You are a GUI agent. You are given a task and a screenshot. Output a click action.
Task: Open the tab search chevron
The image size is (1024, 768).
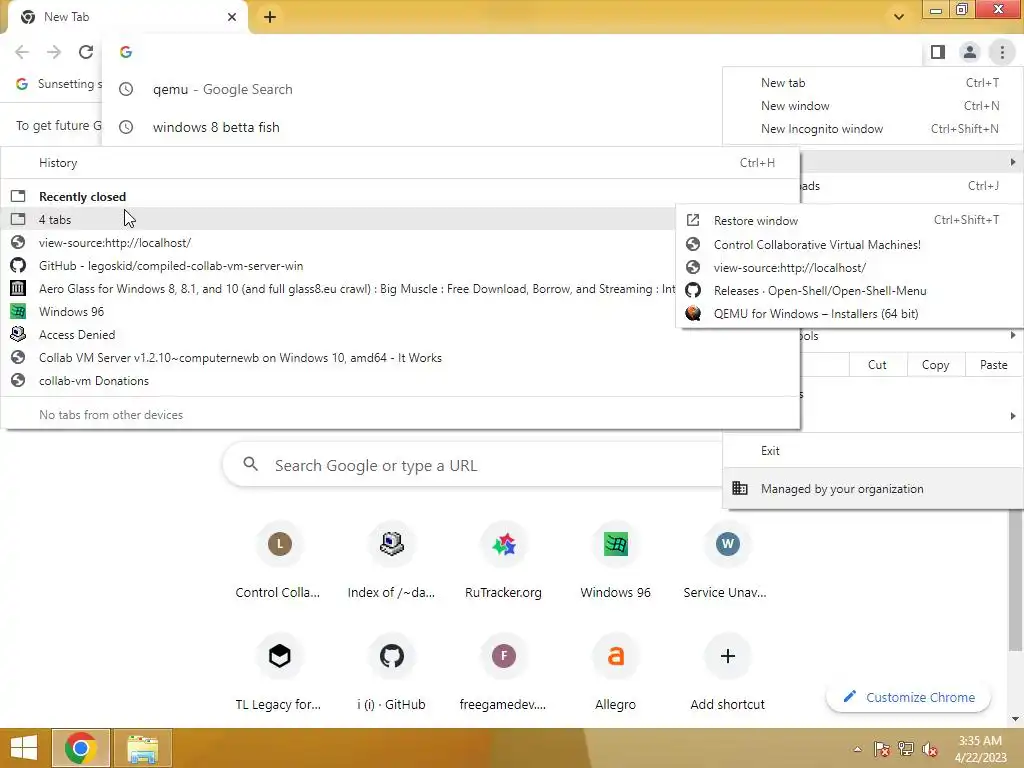[899, 17]
